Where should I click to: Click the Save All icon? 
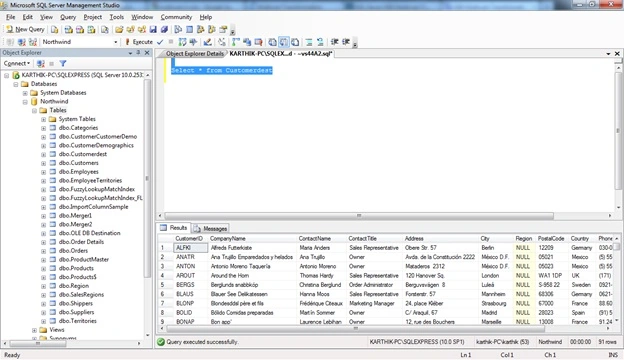(164, 29)
